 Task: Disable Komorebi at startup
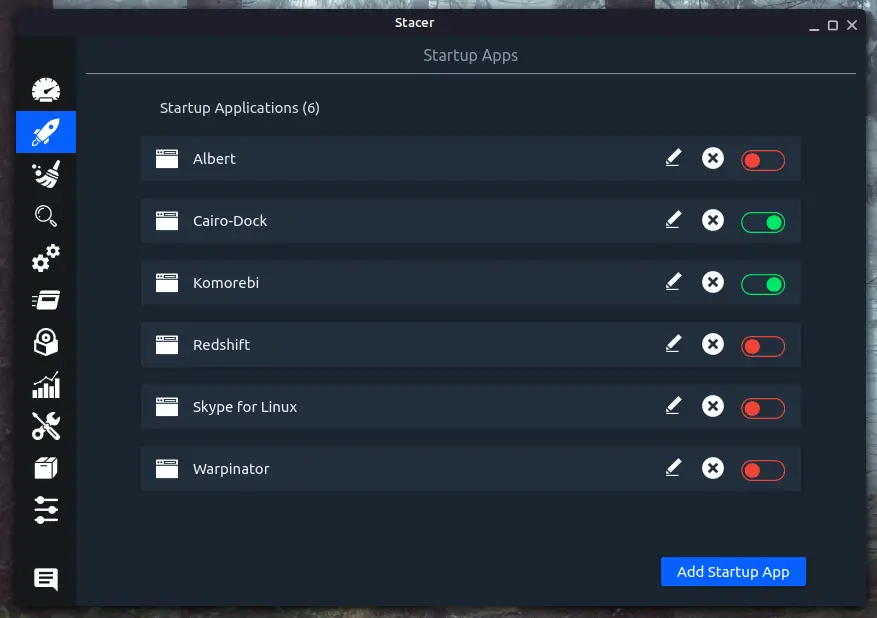coord(763,285)
